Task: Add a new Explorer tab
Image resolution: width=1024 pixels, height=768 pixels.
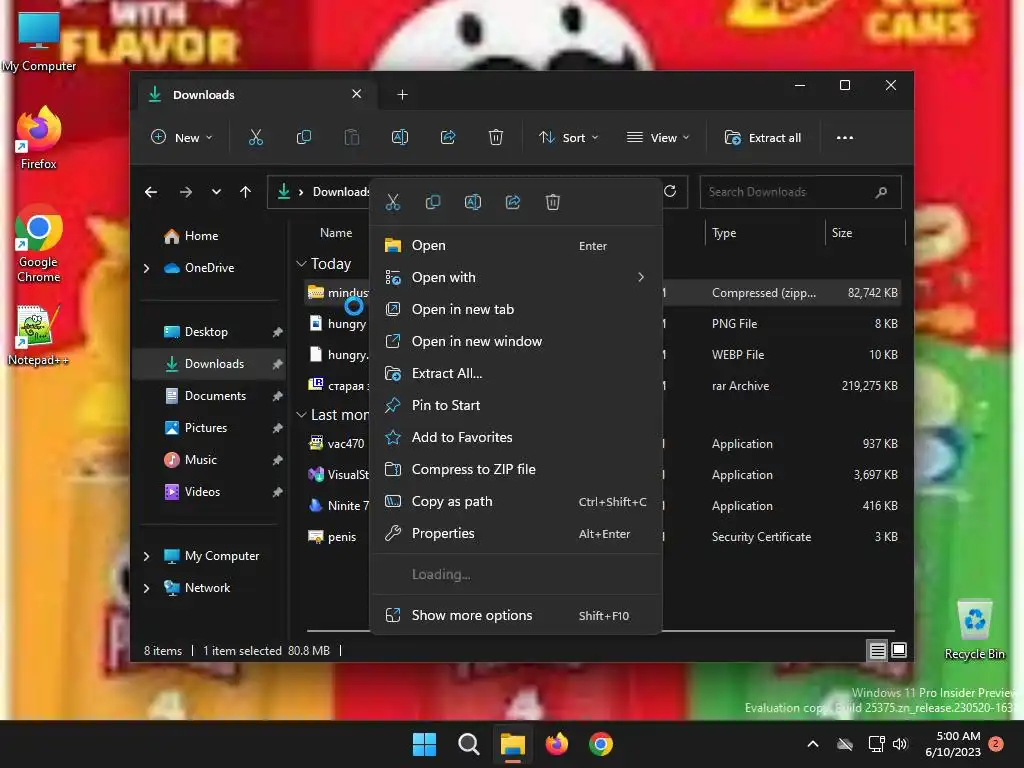Action: (402, 95)
